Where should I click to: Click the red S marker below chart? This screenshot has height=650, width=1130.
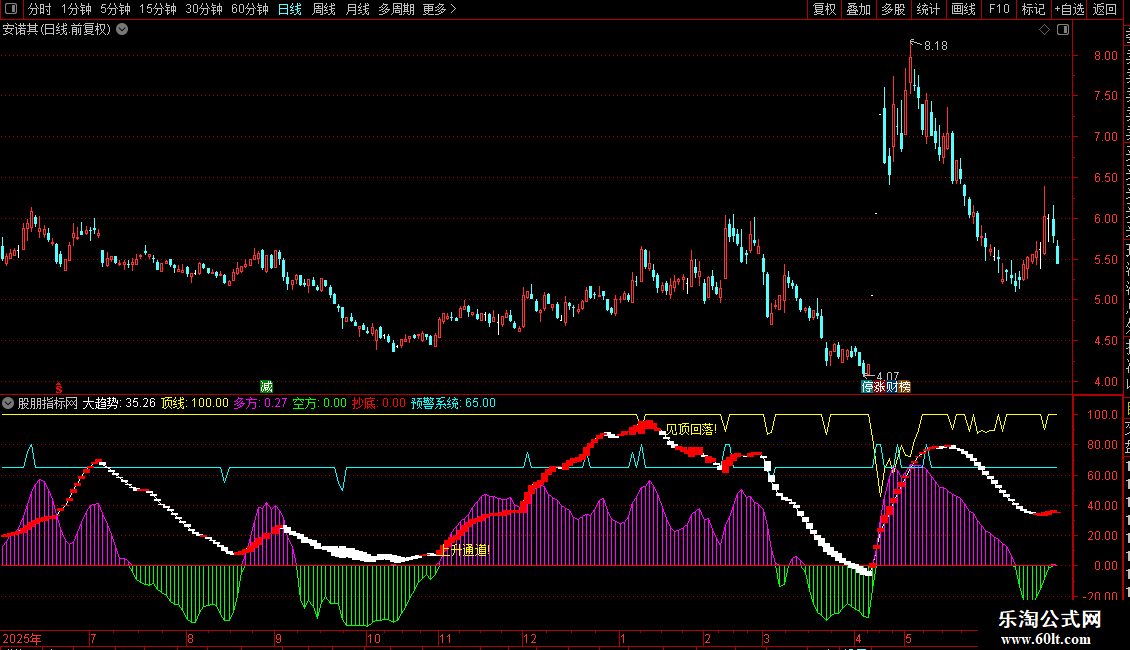[59, 388]
